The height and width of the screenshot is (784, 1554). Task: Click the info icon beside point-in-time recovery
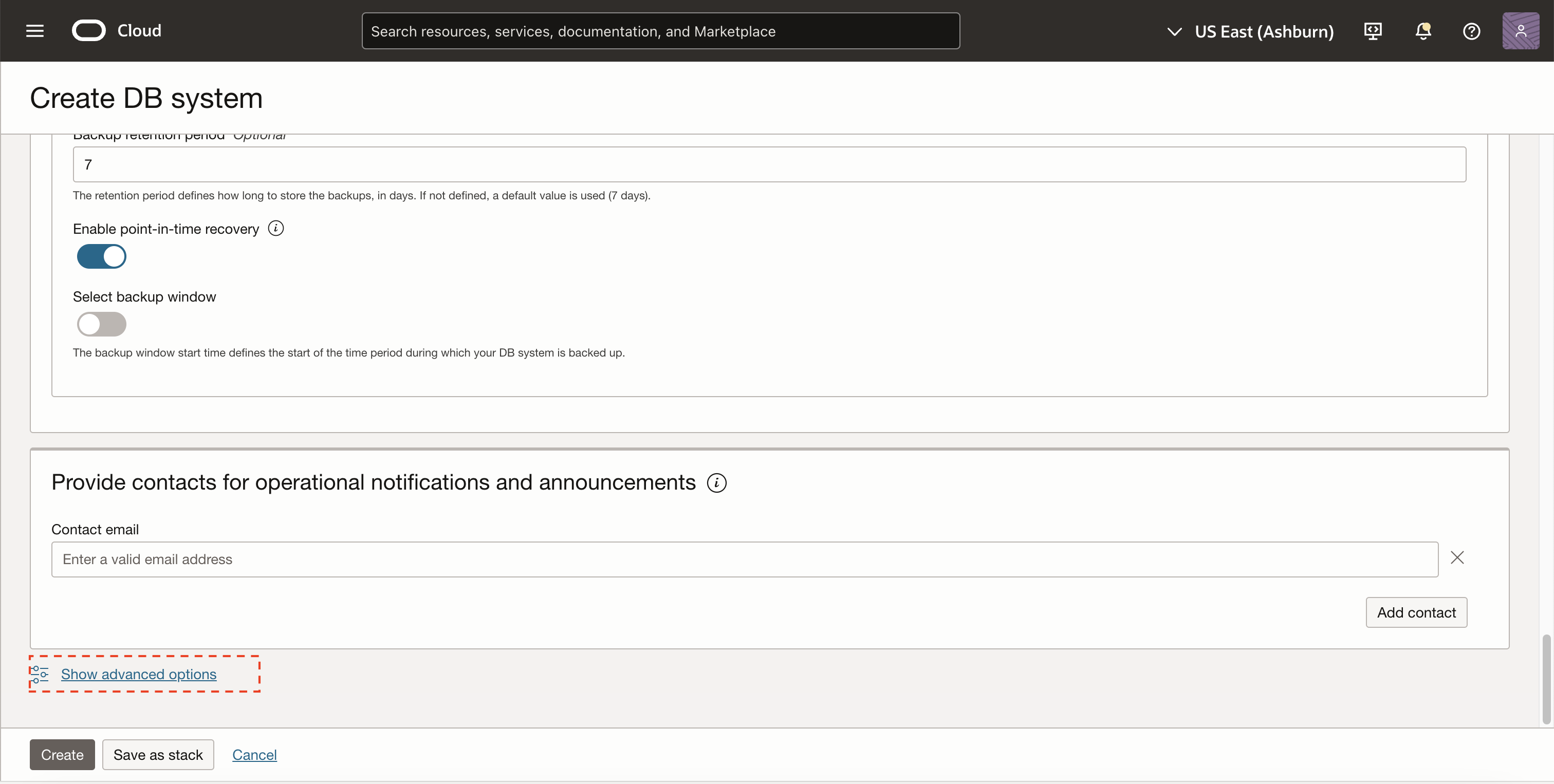pos(275,228)
